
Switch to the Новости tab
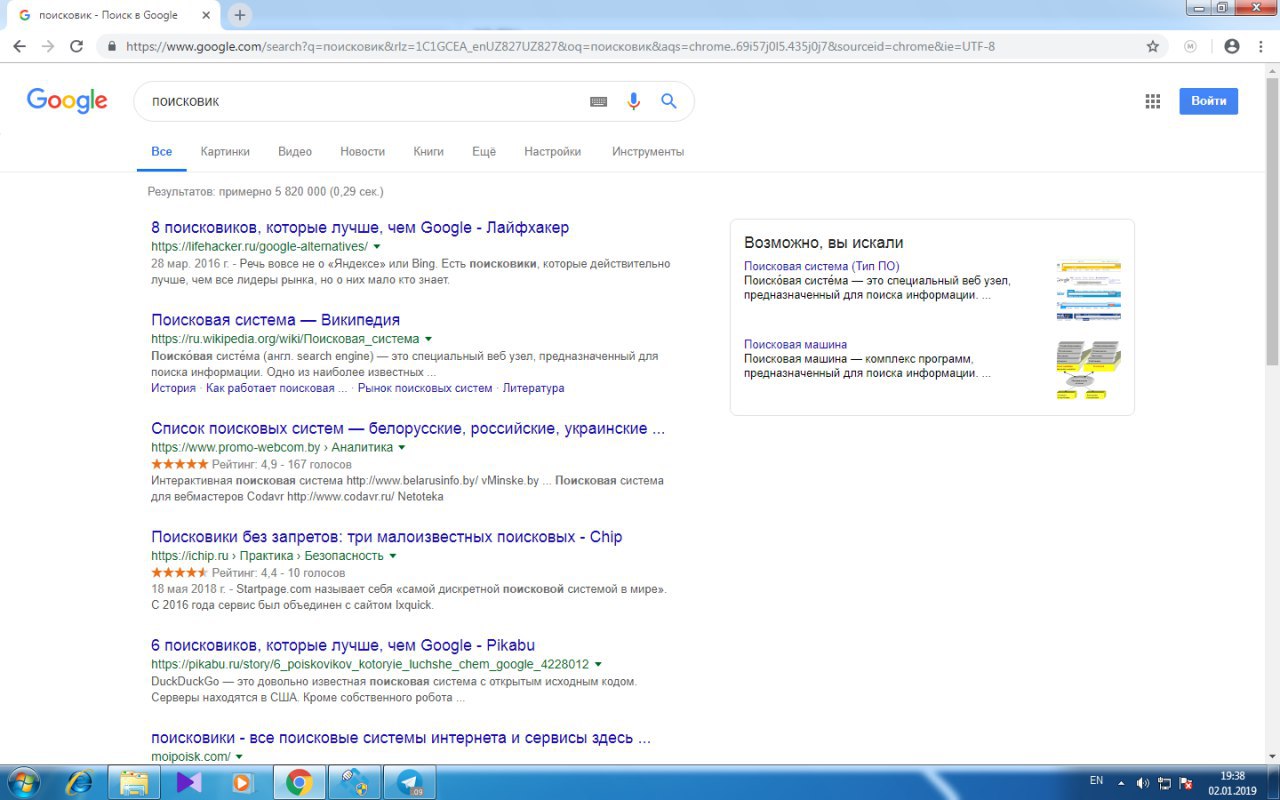point(362,152)
